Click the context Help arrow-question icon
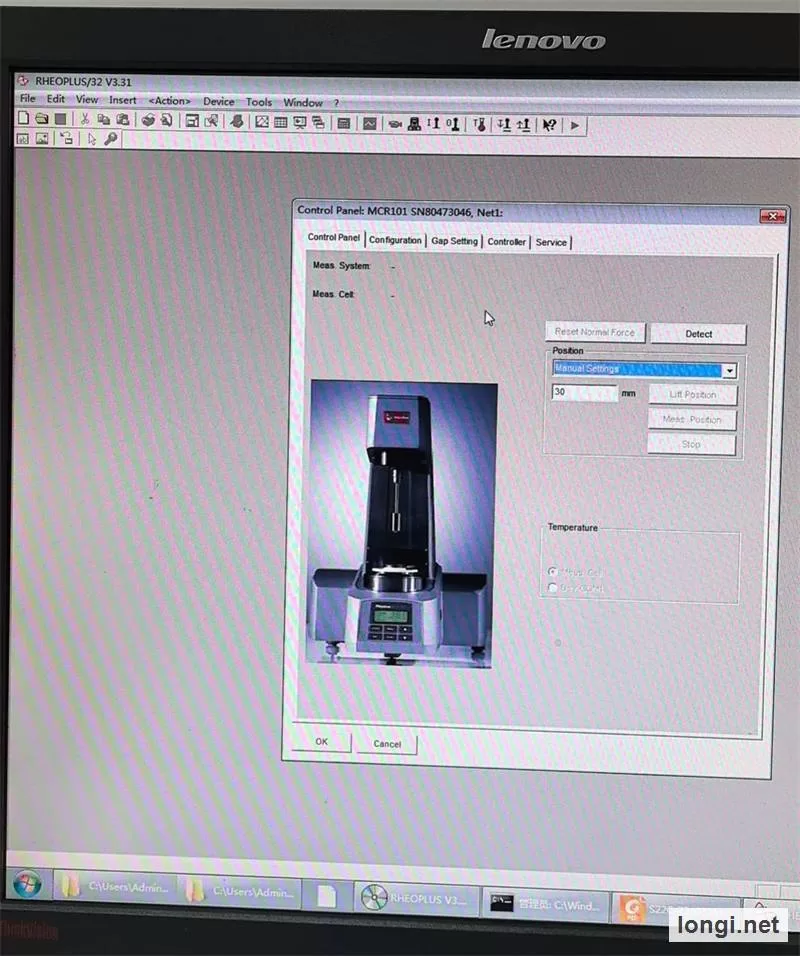 coord(549,125)
